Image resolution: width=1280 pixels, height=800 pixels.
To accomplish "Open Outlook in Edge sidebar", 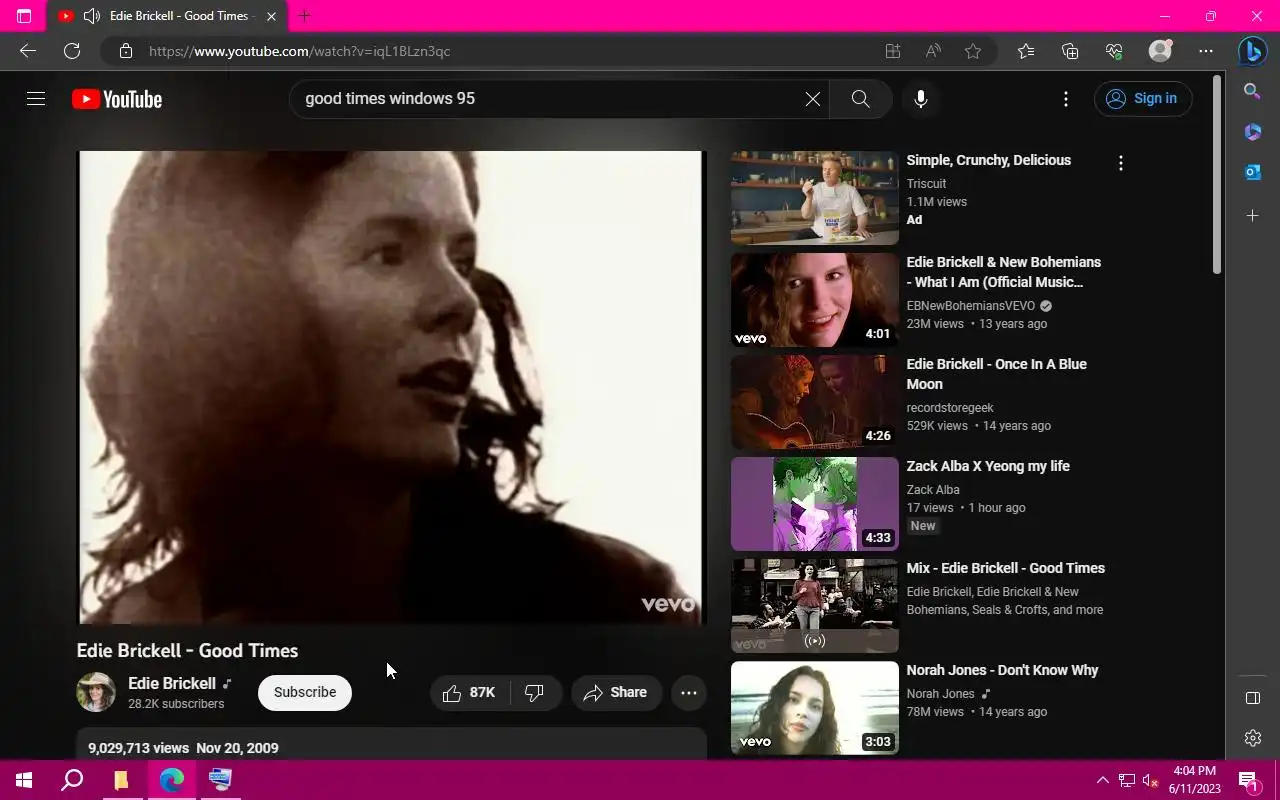I will (x=1252, y=173).
